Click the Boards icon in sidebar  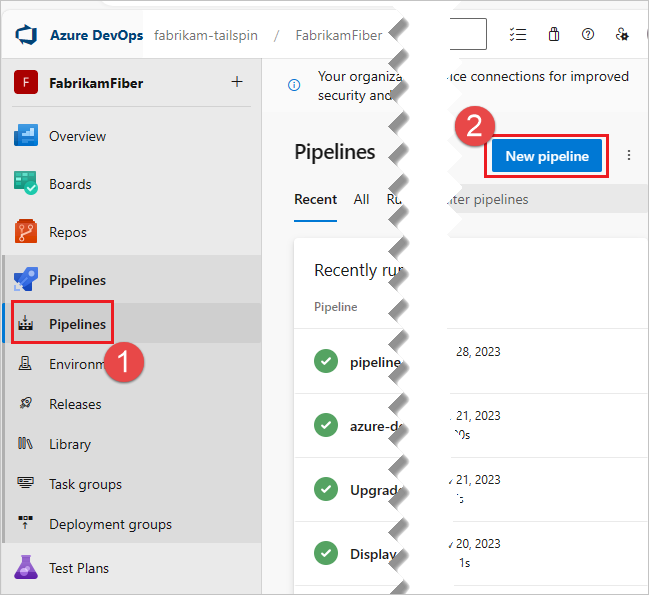pyautogui.click(x=26, y=184)
